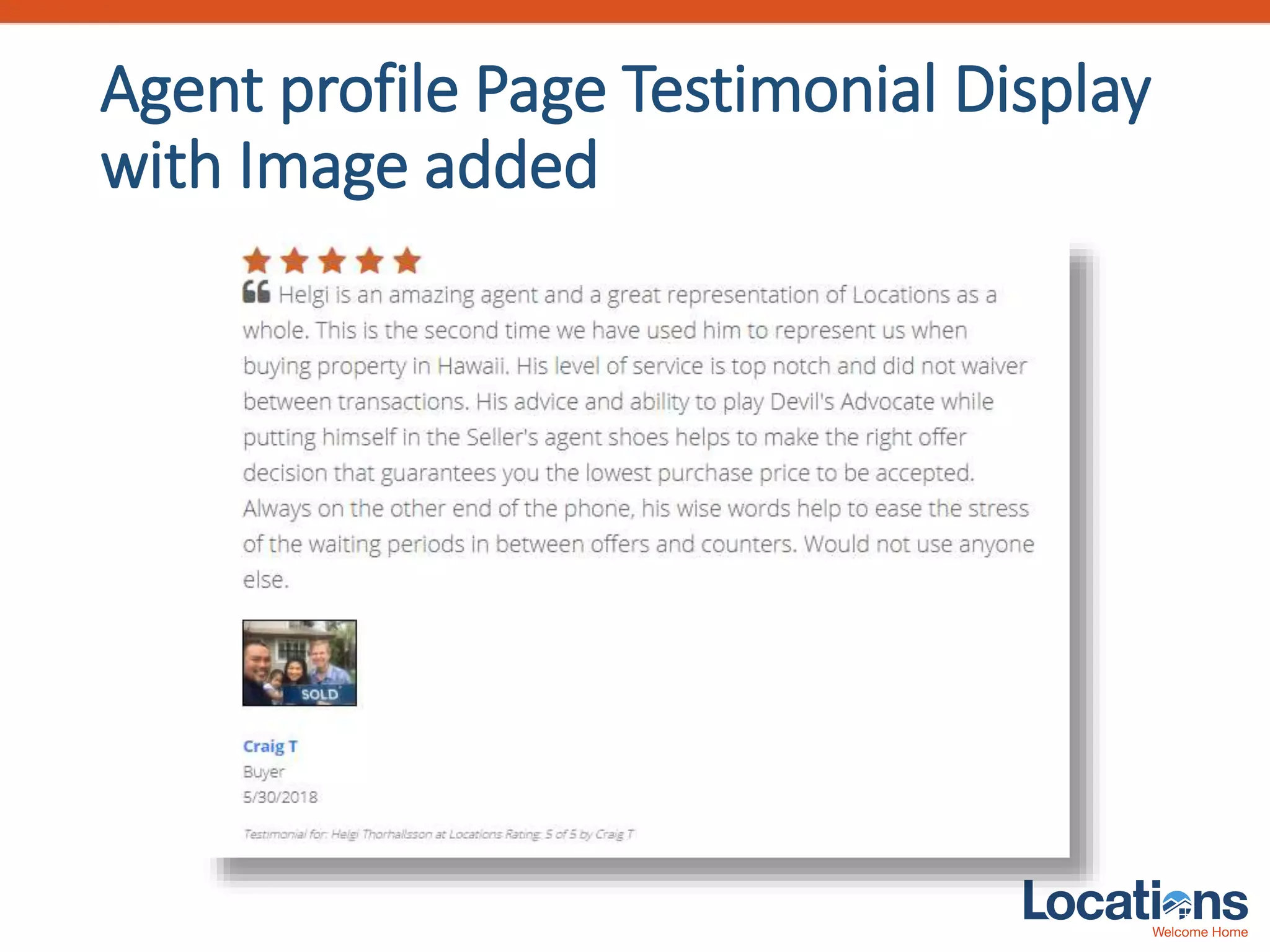Click the opening quotation mark icon
The image size is (1270, 952).
[x=256, y=292]
